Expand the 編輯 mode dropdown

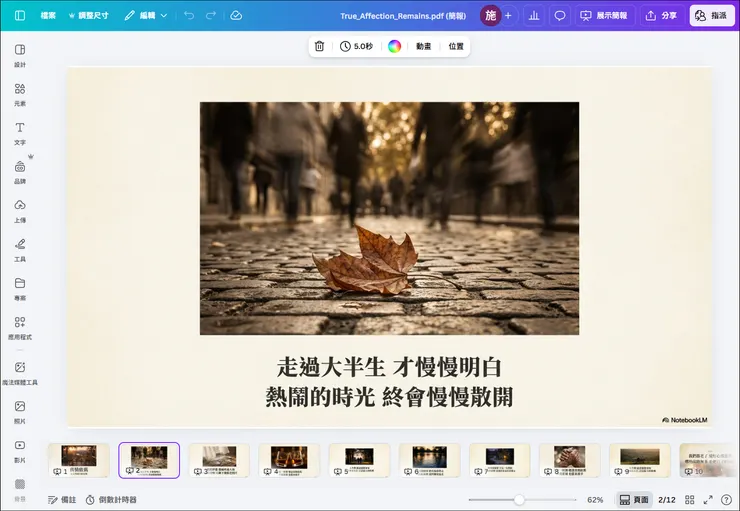click(146, 16)
